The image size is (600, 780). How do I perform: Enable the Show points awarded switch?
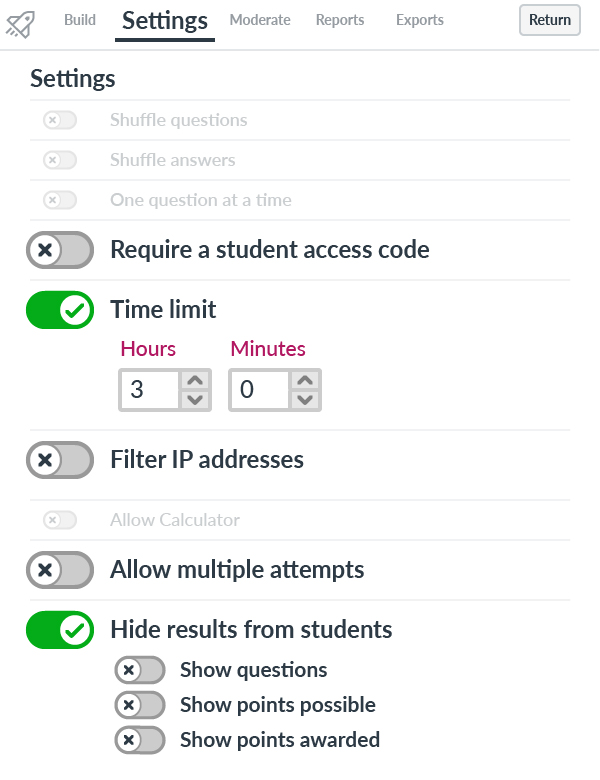140,740
